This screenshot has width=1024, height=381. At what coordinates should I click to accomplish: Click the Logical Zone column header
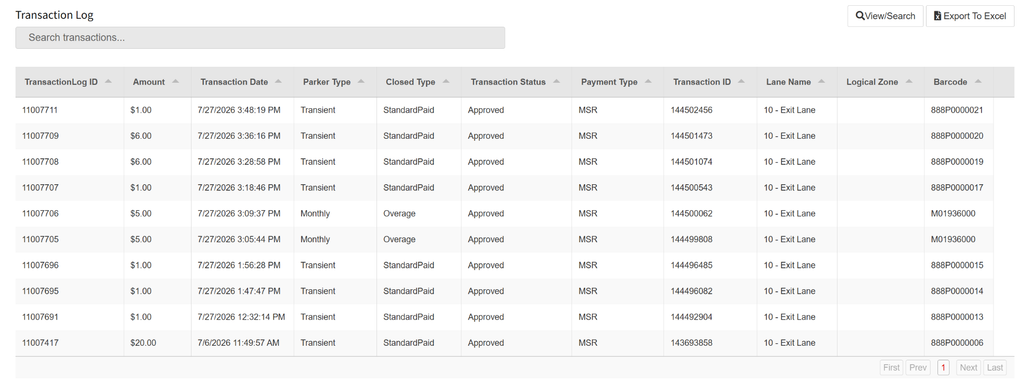pos(880,82)
